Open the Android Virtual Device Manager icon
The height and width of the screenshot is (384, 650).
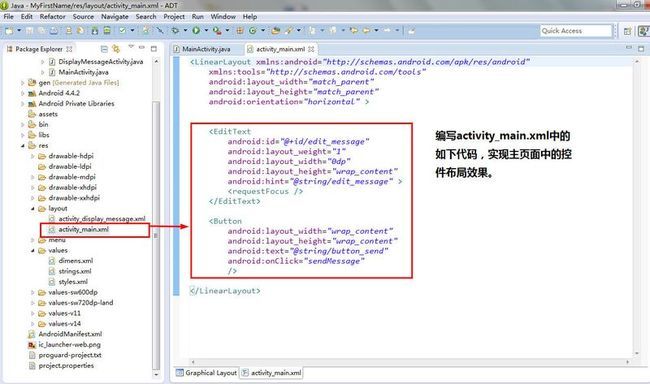(x=107, y=31)
